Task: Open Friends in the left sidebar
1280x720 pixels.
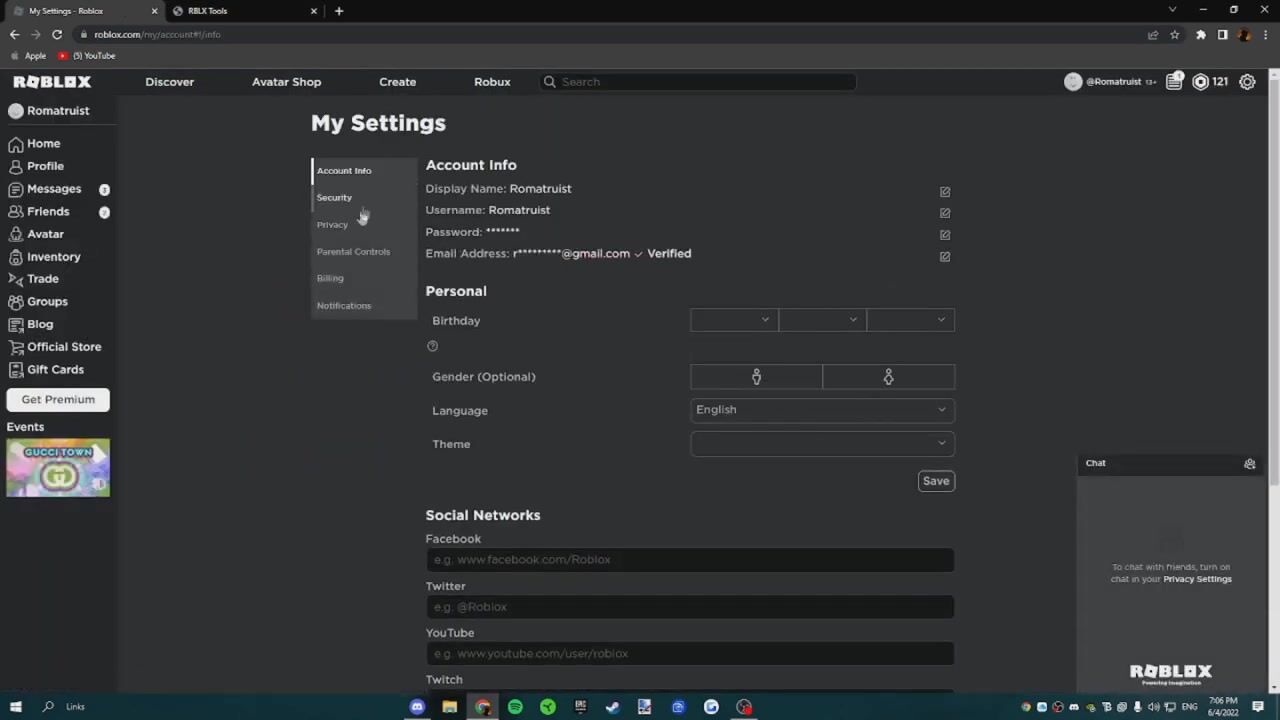Action: [x=39, y=212]
